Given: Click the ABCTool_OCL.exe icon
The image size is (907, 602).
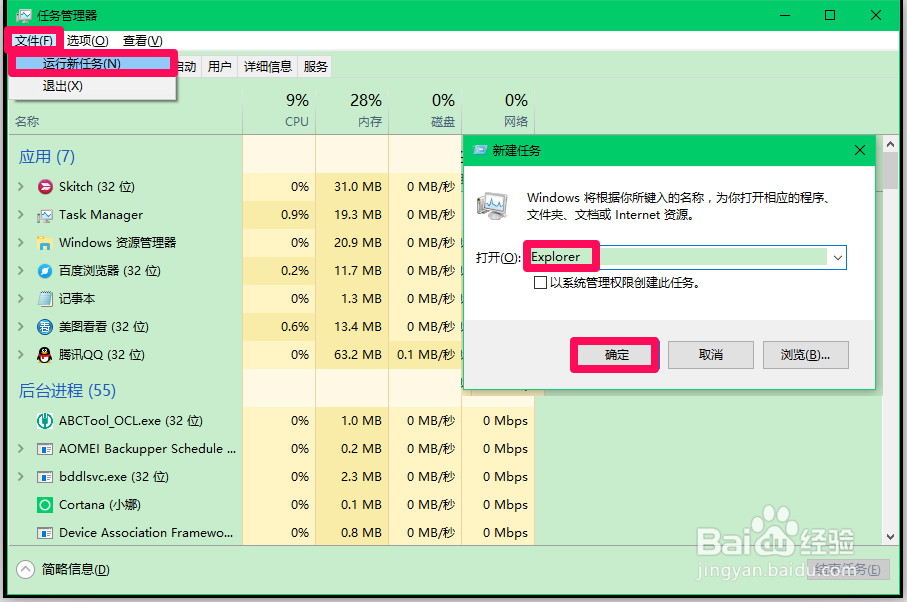Looking at the screenshot, I should [45, 420].
